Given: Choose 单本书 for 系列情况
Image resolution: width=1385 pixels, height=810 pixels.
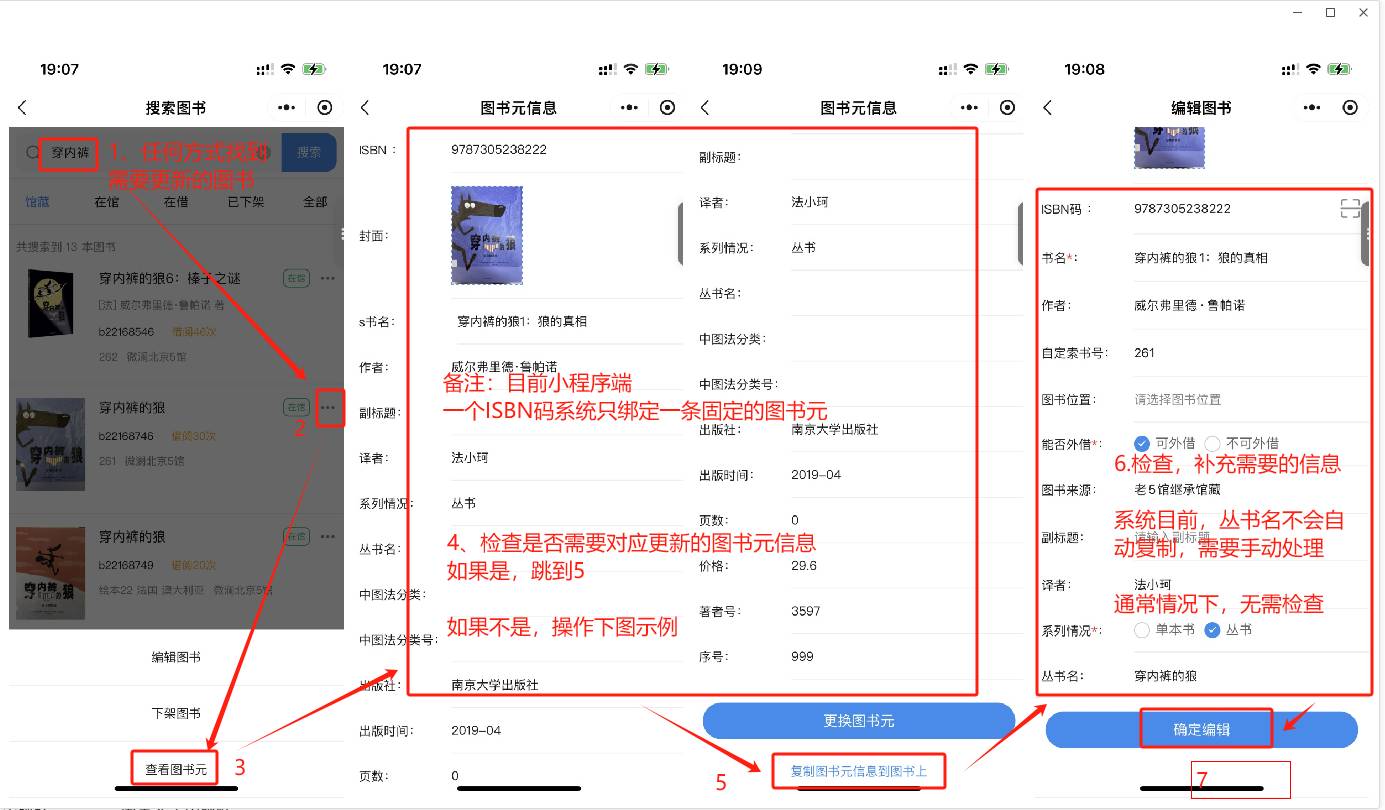Looking at the screenshot, I should point(1142,630).
